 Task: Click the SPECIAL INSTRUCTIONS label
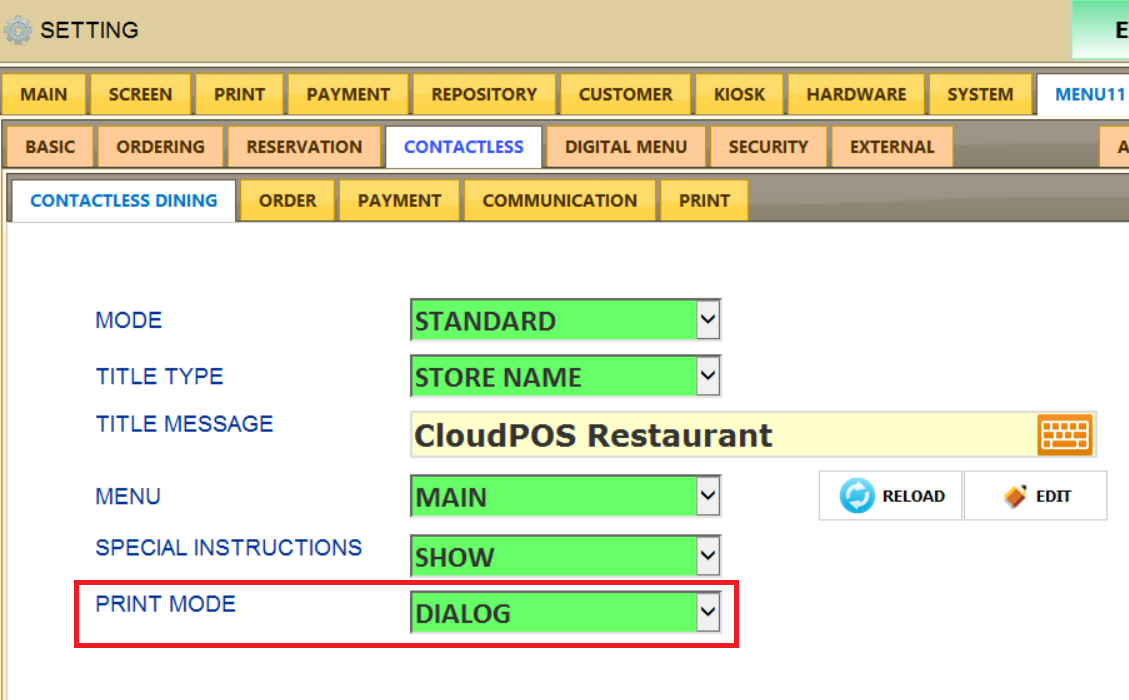click(x=229, y=547)
